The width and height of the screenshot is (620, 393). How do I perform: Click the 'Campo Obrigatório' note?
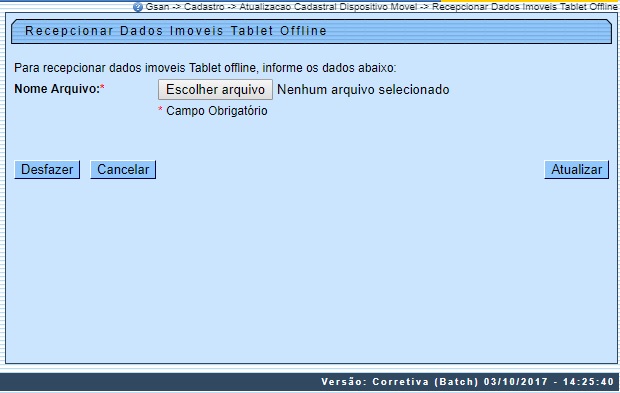coord(217,111)
